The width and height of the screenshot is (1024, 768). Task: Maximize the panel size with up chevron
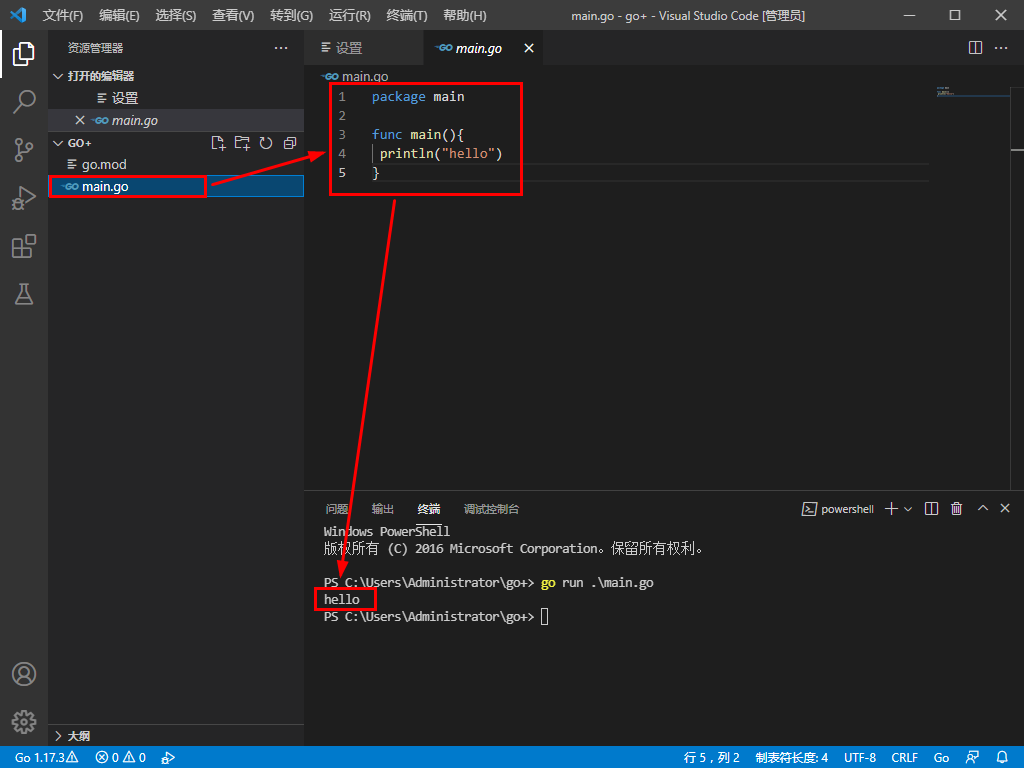point(983,508)
